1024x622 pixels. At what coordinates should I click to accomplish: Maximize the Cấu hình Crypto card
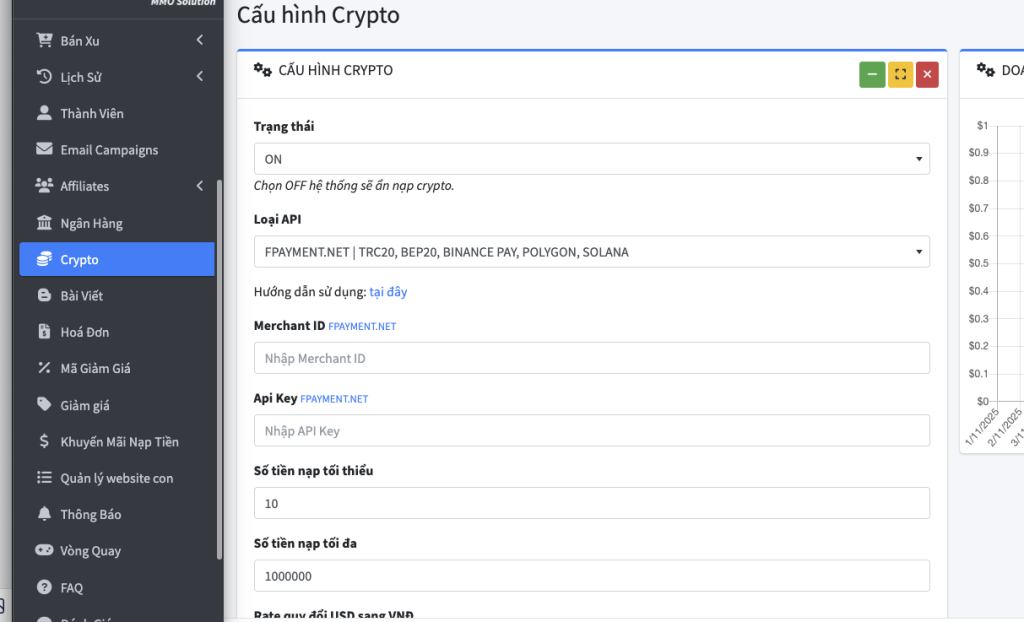point(900,75)
